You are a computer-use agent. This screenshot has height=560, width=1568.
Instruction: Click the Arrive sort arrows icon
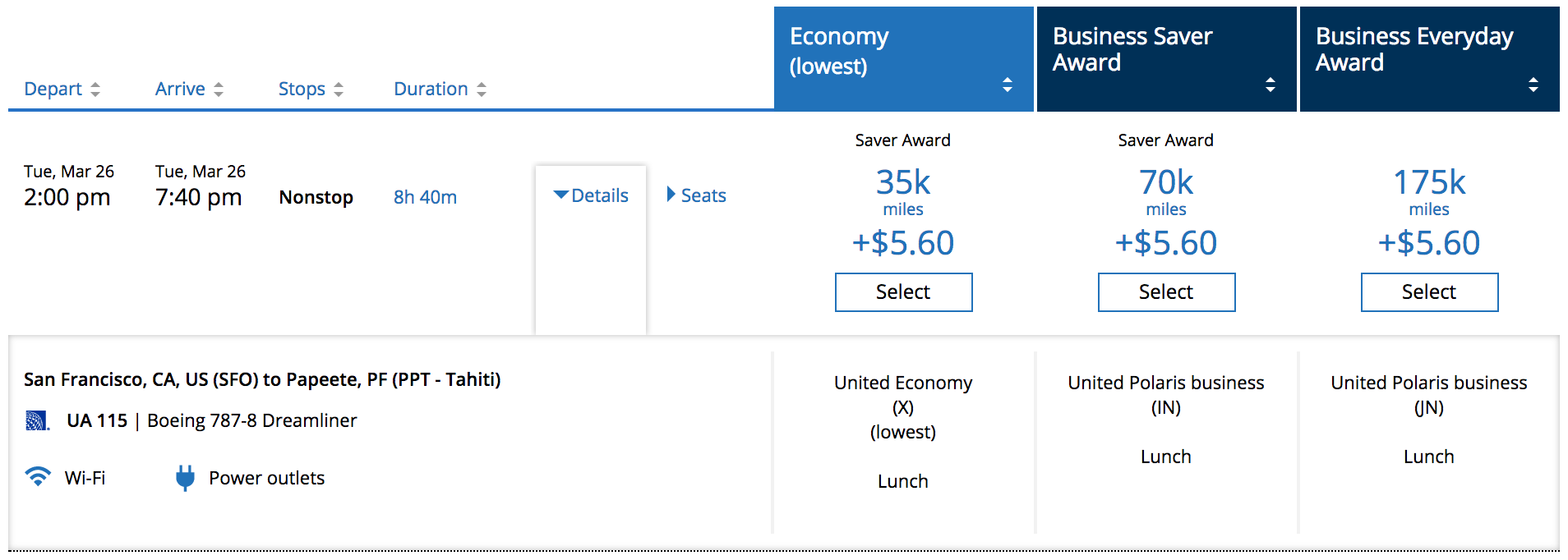(x=219, y=90)
